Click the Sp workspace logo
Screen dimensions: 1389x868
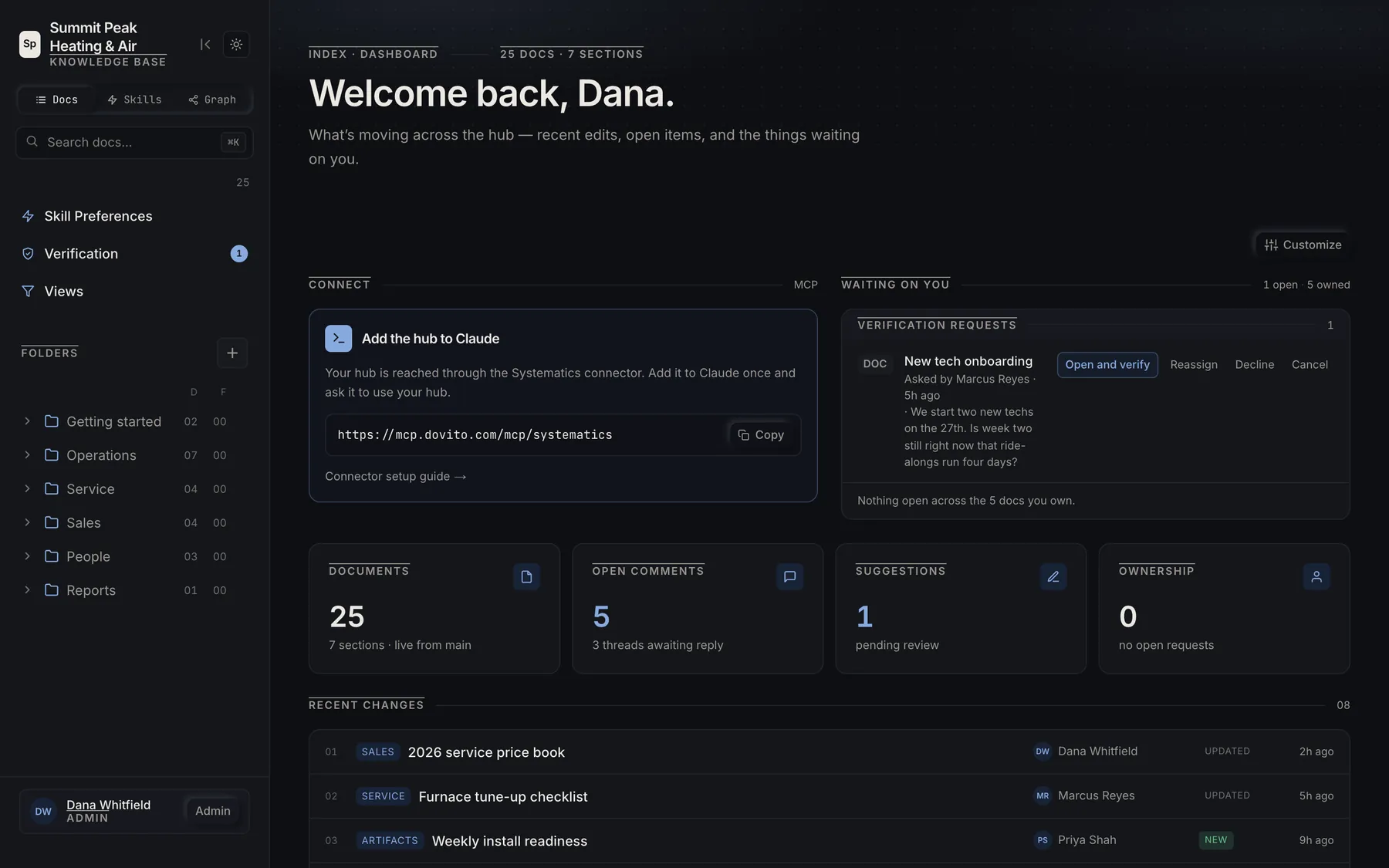click(x=29, y=44)
